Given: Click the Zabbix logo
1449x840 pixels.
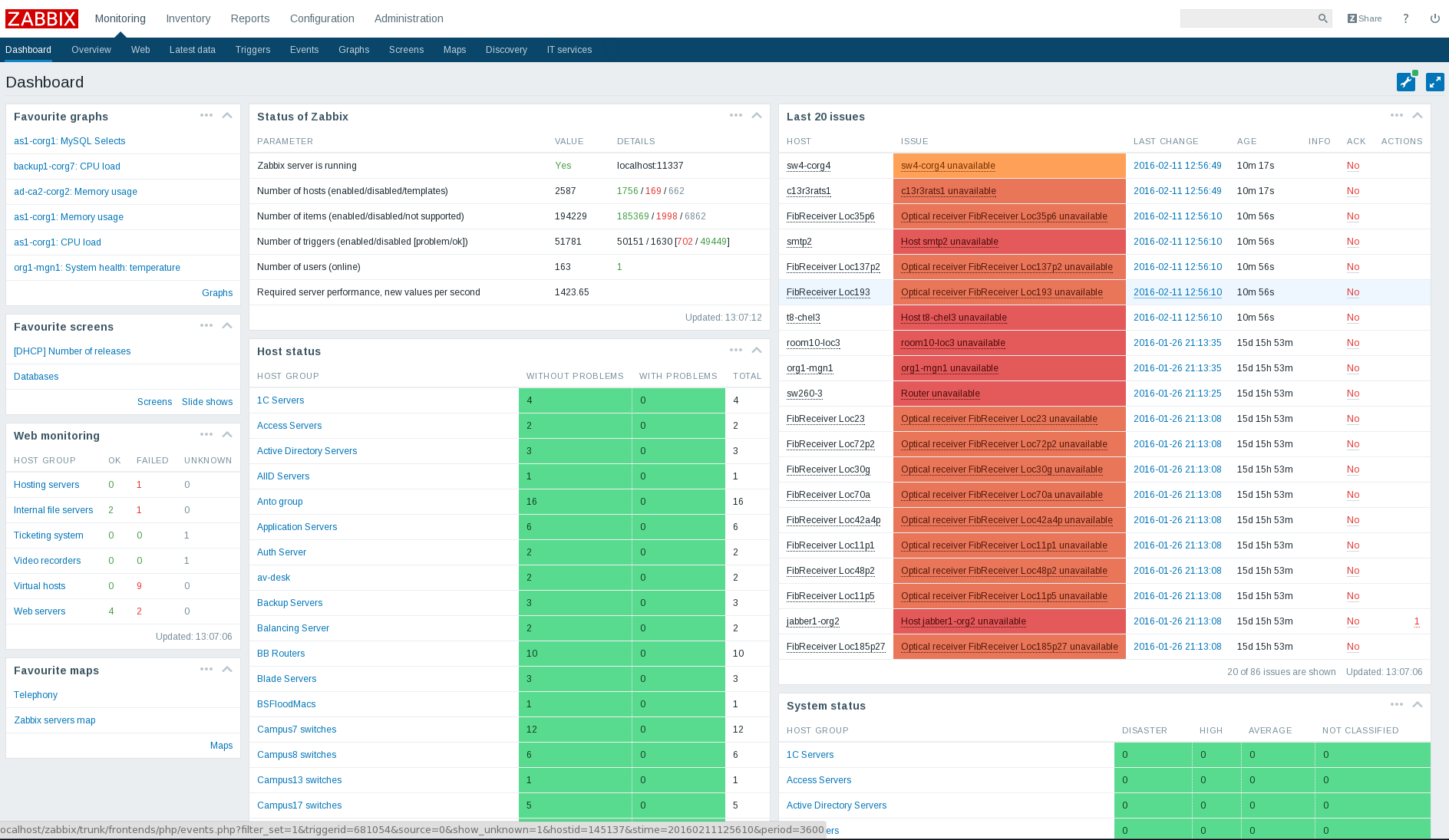Looking at the screenshot, I should pyautogui.click(x=42, y=18).
